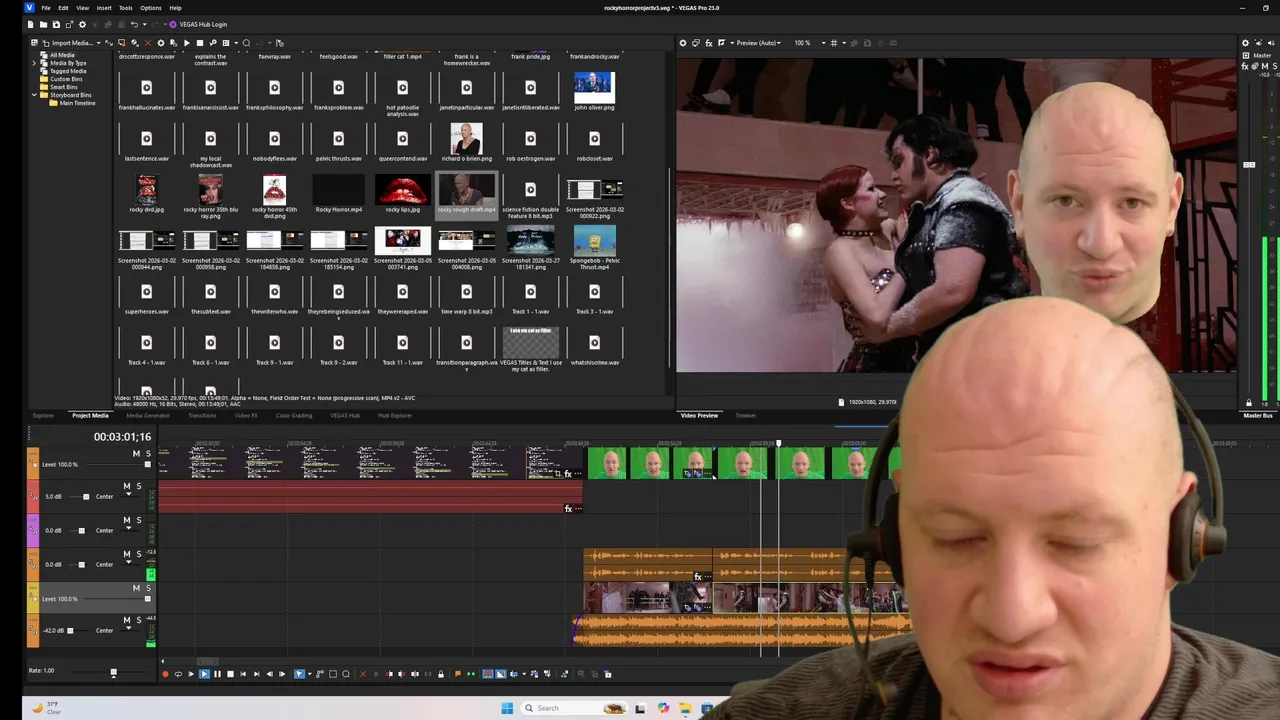Open the File menu
The image size is (1280, 720).
pos(46,8)
